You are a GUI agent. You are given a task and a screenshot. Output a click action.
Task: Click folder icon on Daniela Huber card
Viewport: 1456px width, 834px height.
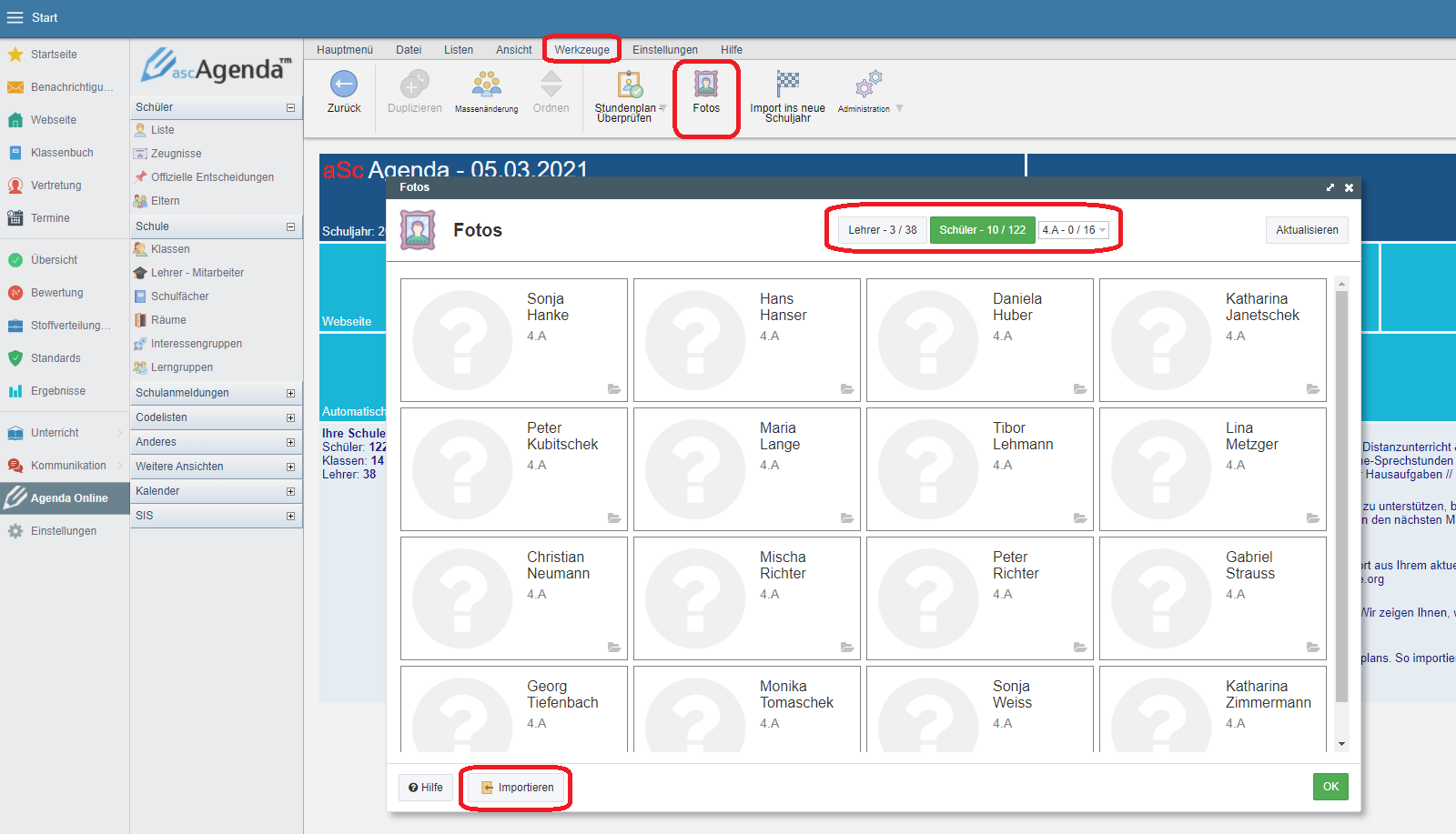[1080, 388]
